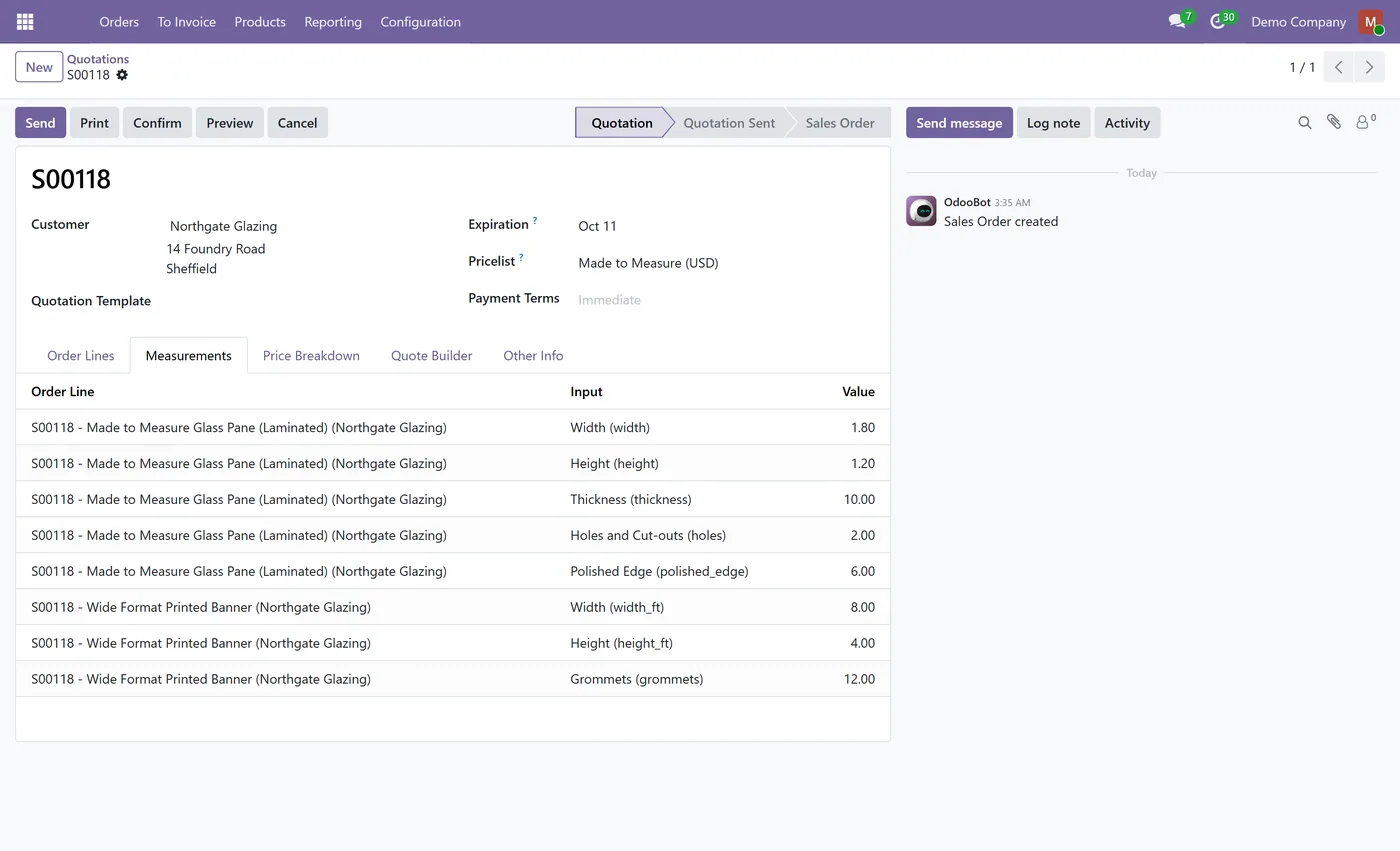Go back to Quotations breadcrumb
The width and height of the screenshot is (1400, 851).
pyautogui.click(x=98, y=59)
